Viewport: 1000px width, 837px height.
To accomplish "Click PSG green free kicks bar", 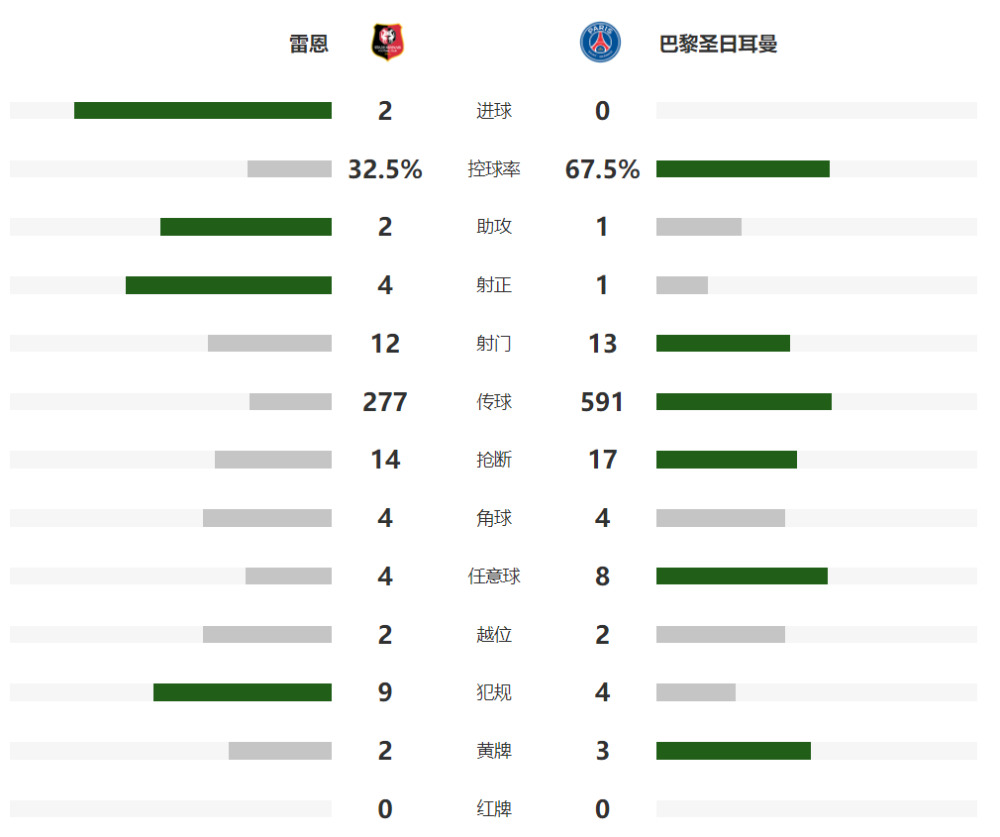I will click(742, 576).
